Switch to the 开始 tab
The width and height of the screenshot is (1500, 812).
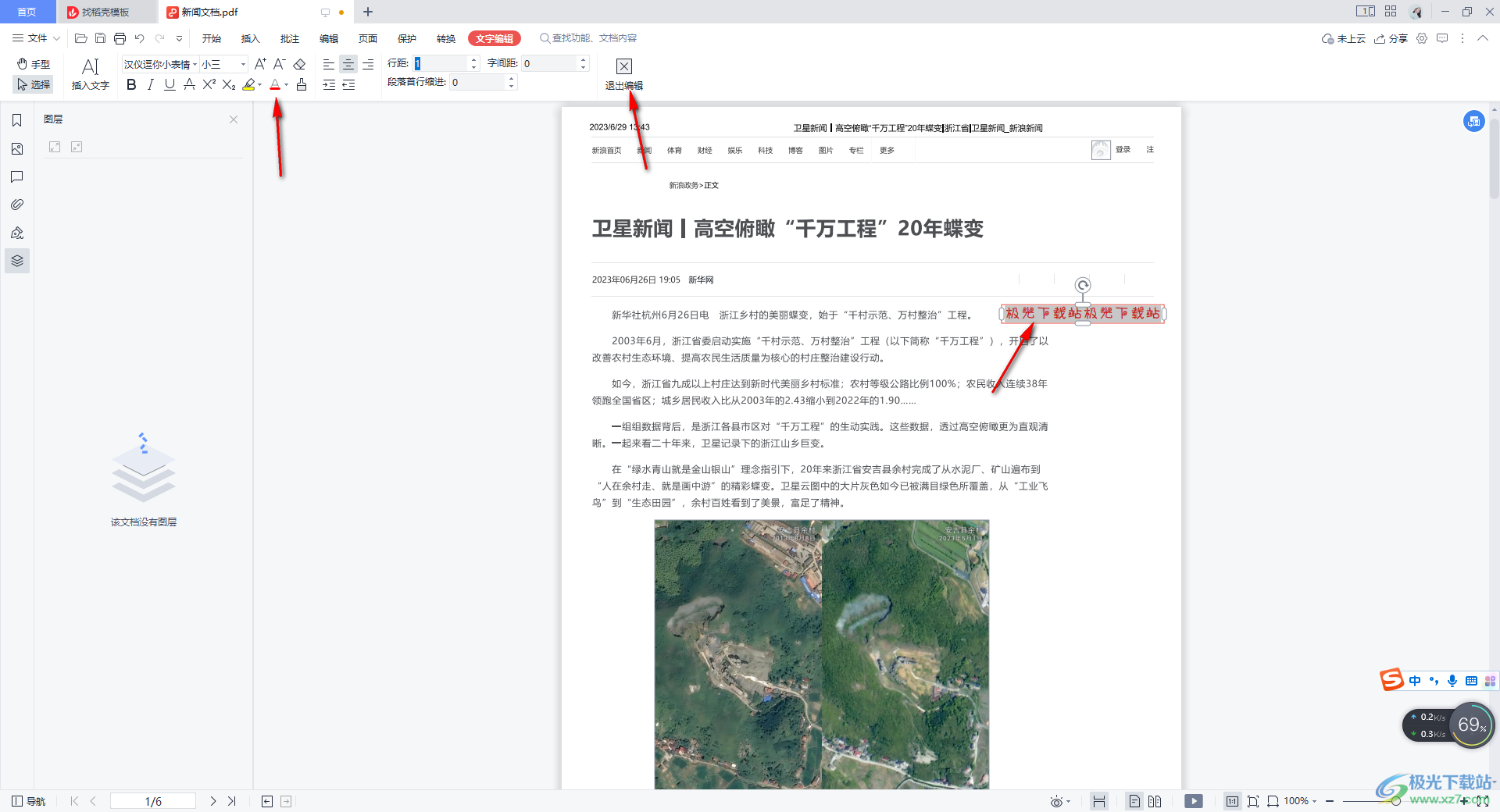coord(212,38)
